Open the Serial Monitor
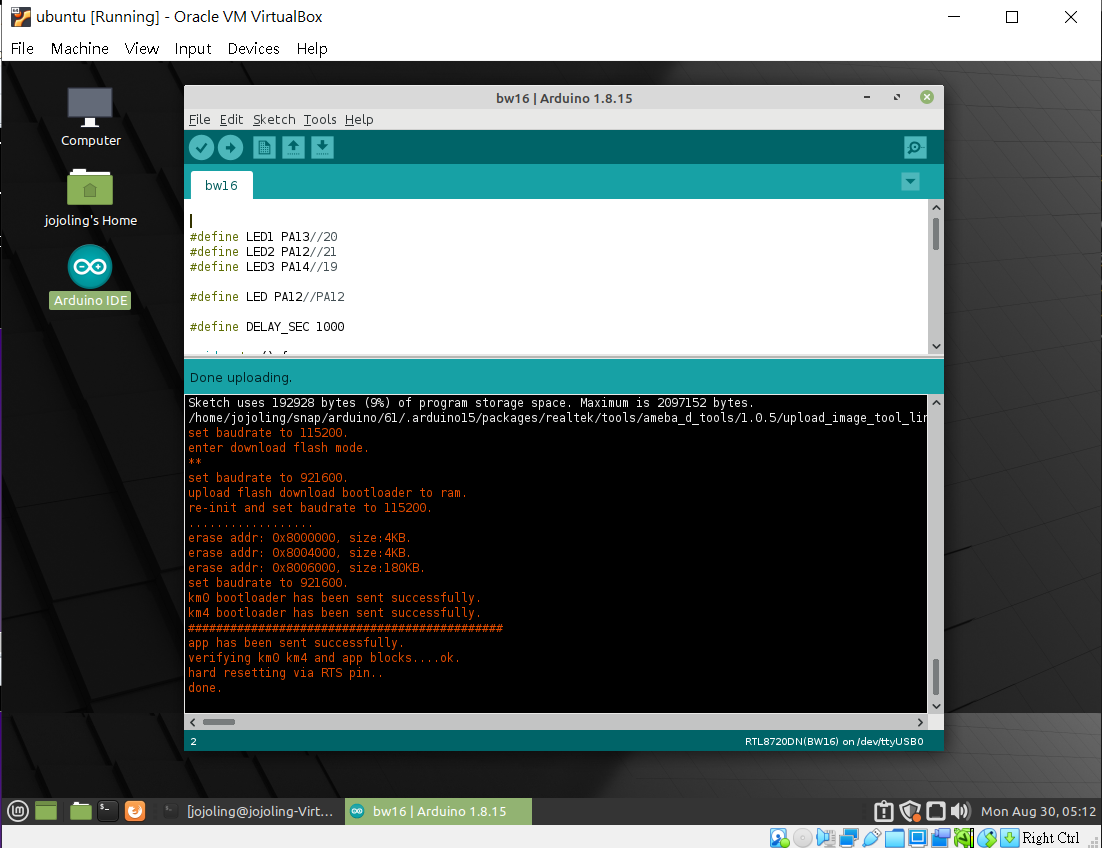Image resolution: width=1102 pixels, height=848 pixels. tap(915, 148)
